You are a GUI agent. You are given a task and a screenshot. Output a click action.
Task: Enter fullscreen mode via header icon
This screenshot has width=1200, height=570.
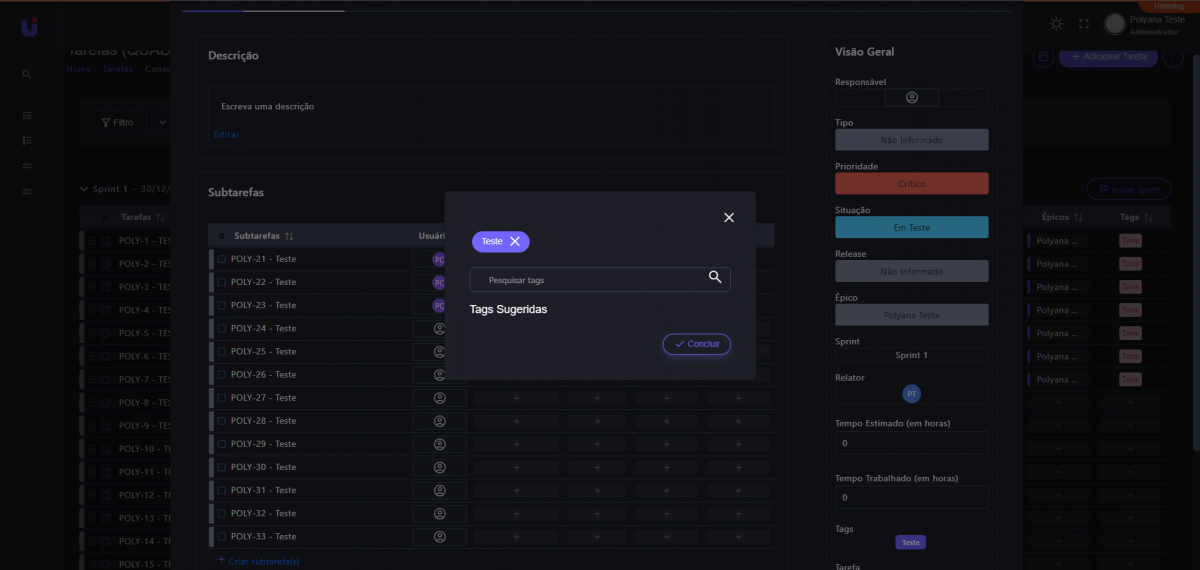pos(1084,24)
